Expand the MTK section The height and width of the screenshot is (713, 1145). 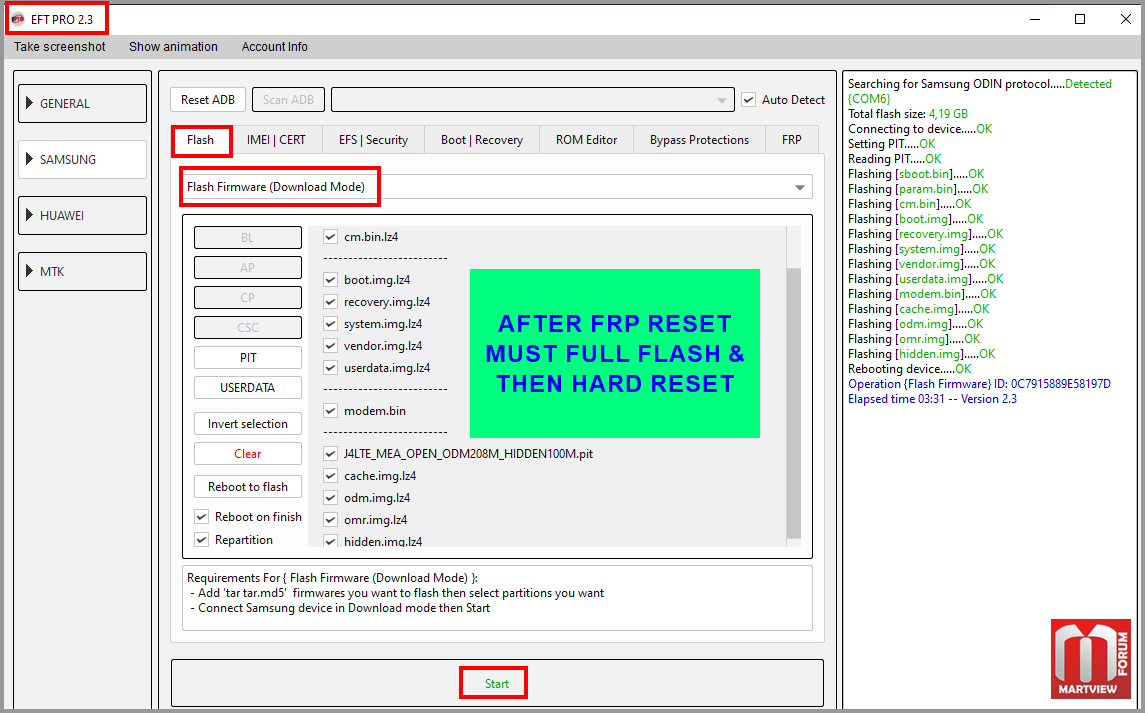(83, 271)
